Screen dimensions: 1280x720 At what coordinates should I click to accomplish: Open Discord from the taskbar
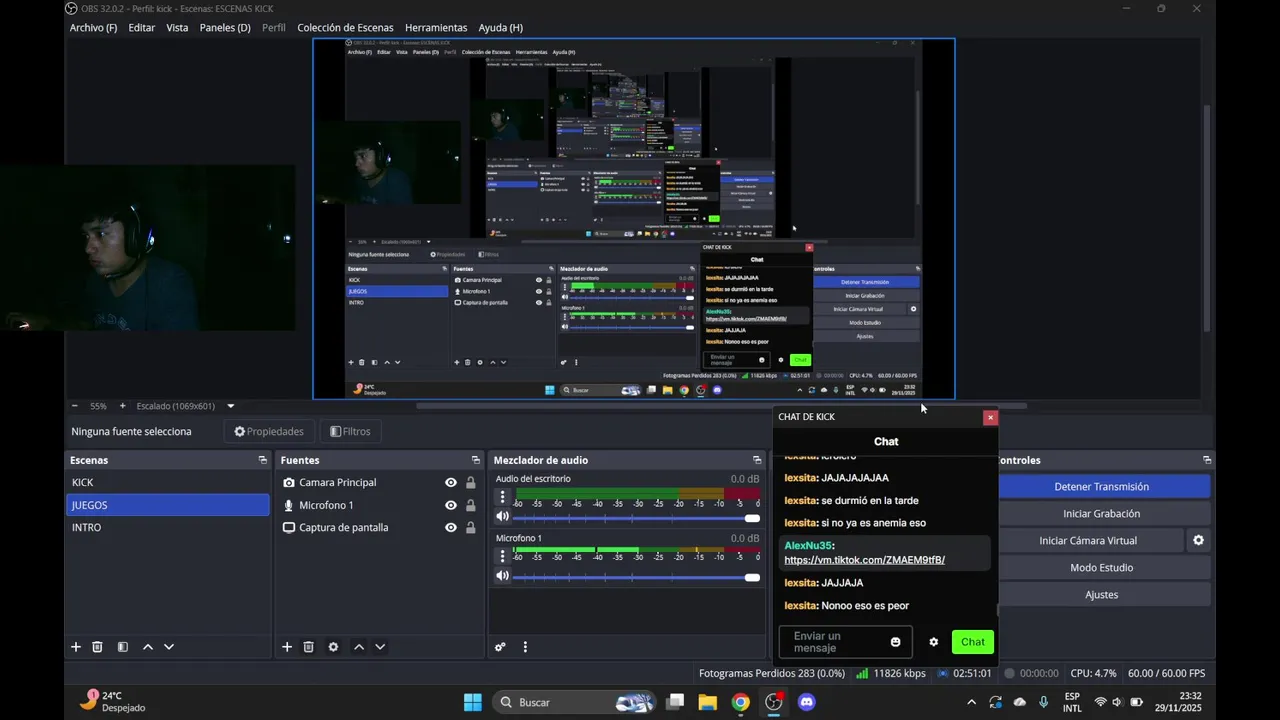[807, 702]
